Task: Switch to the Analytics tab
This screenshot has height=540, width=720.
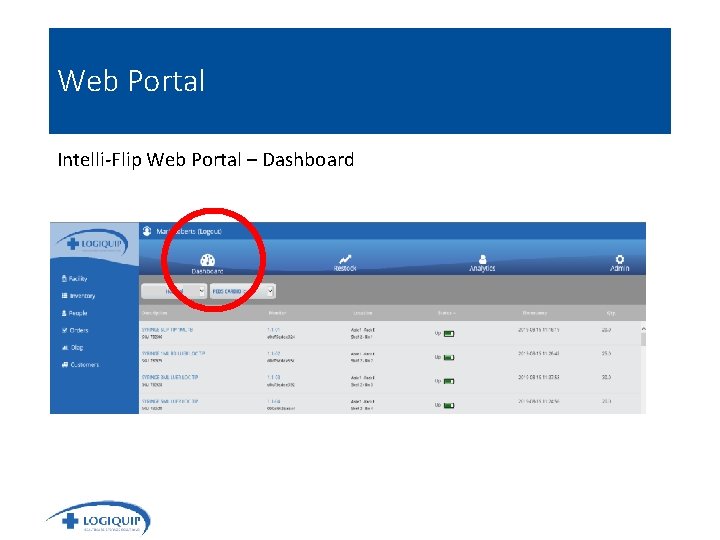Action: coord(482,263)
